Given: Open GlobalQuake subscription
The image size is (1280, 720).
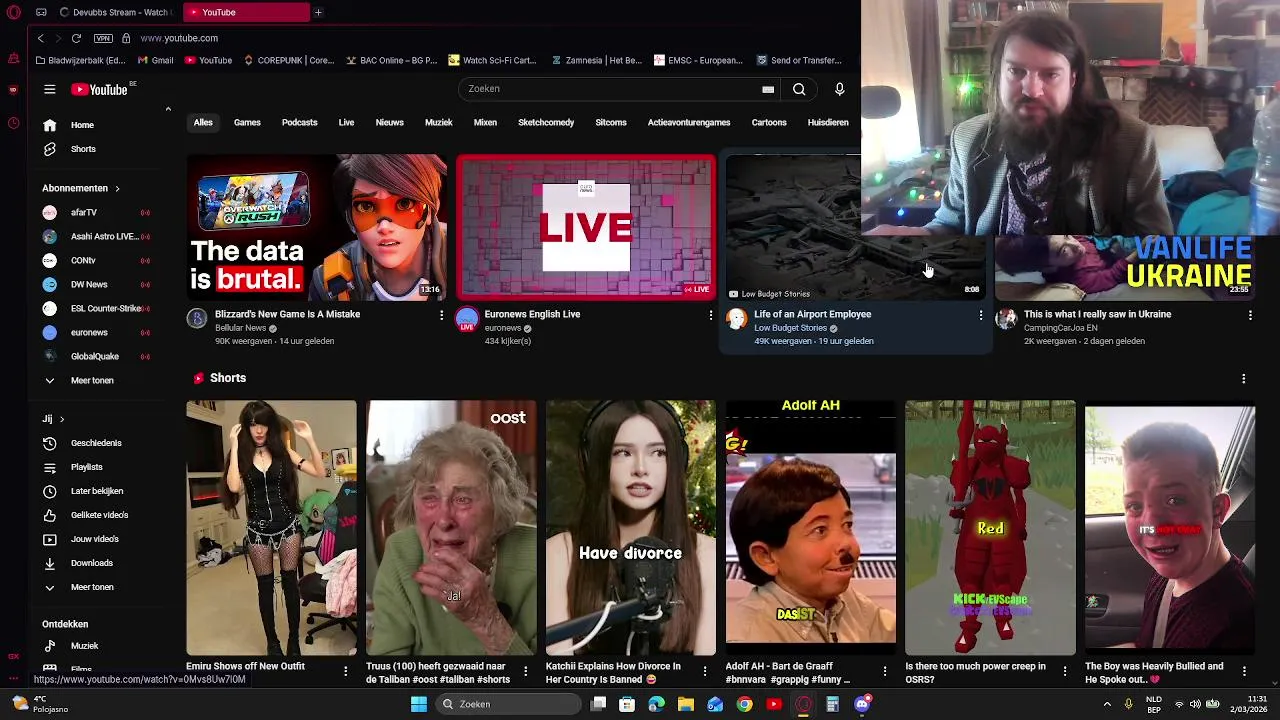Looking at the screenshot, I should pyautogui.click(x=97, y=356).
